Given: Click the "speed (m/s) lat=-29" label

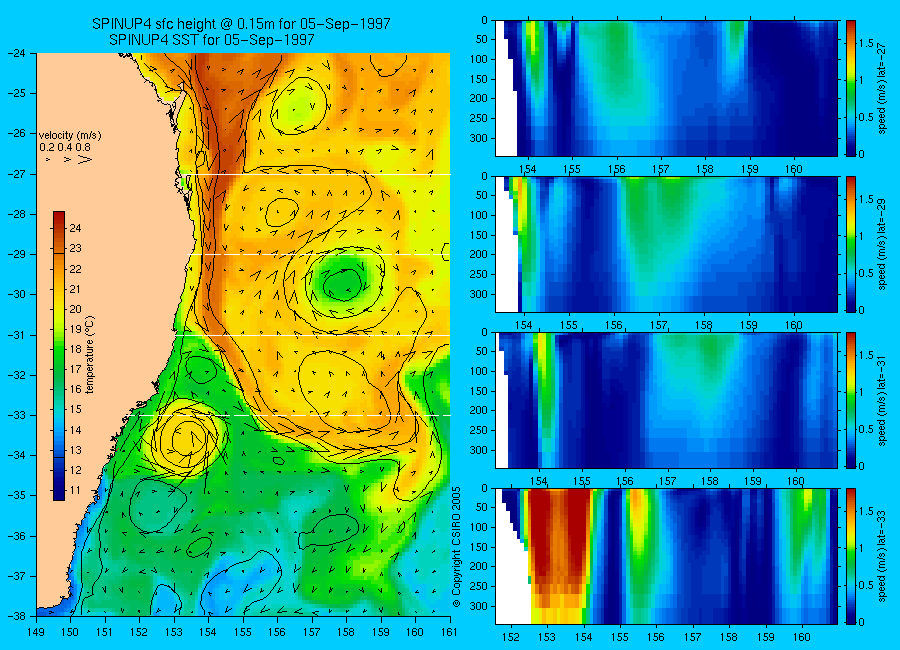Looking at the screenshot, I should [x=883, y=244].
